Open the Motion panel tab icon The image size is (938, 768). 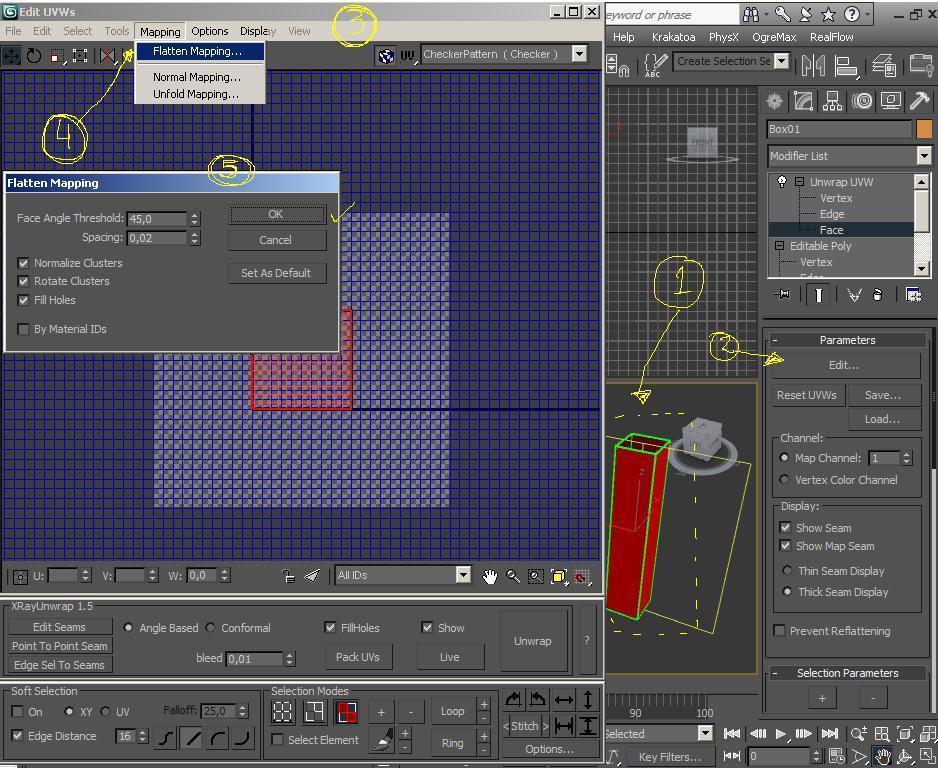861,101
